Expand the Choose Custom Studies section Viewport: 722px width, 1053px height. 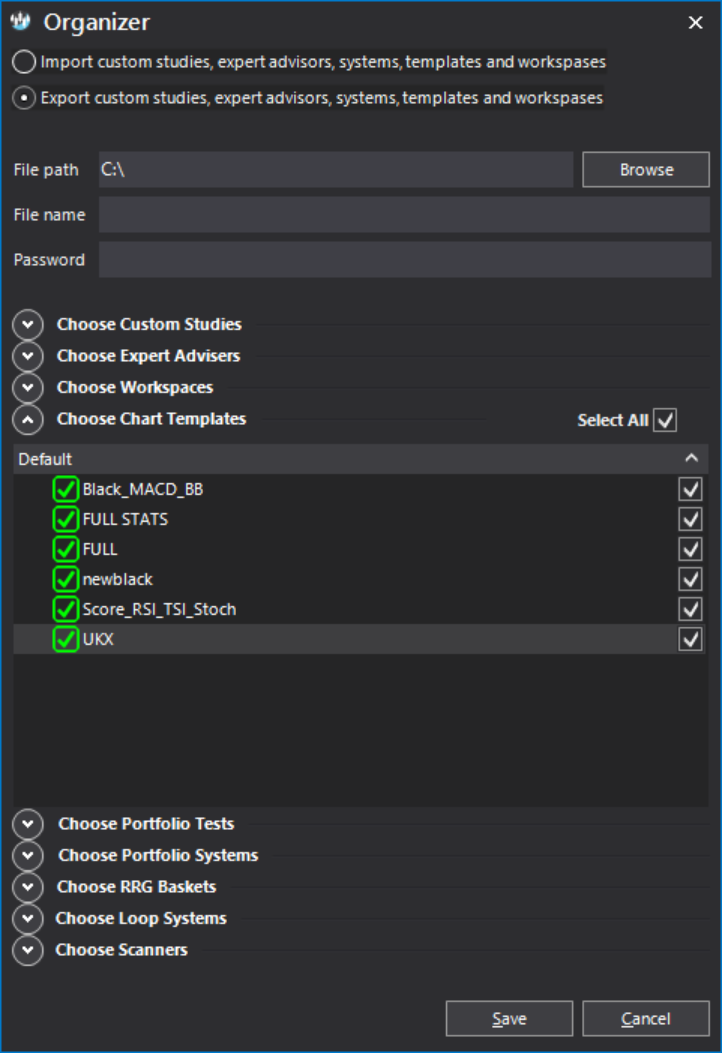click(x=29, y=325)
